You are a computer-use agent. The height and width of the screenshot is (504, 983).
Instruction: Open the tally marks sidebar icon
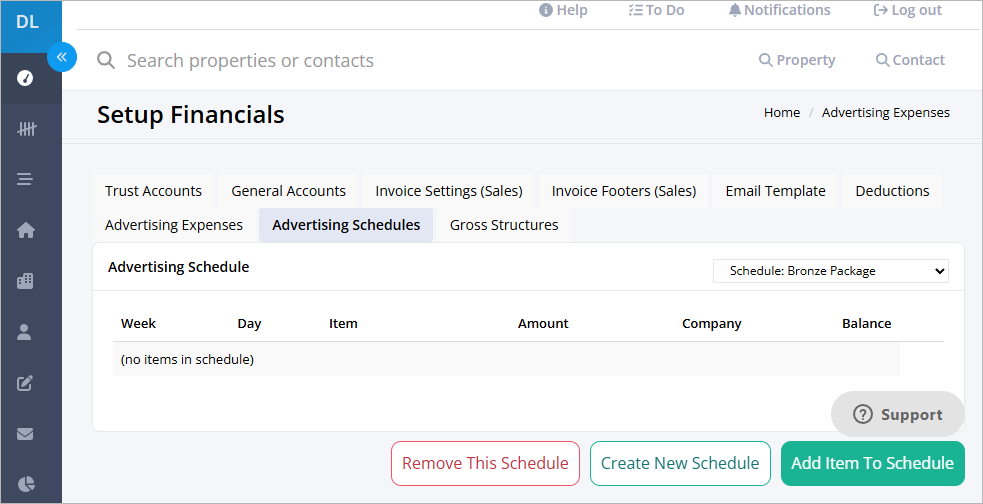(x=26, y=129)
